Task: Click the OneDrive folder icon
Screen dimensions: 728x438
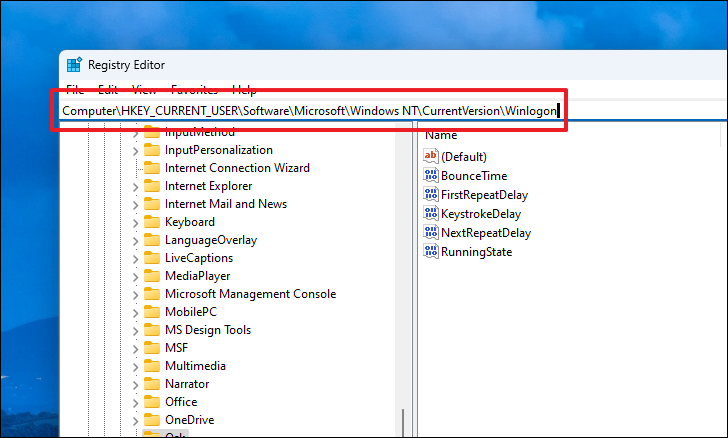Action: click(x=152, y=420)
